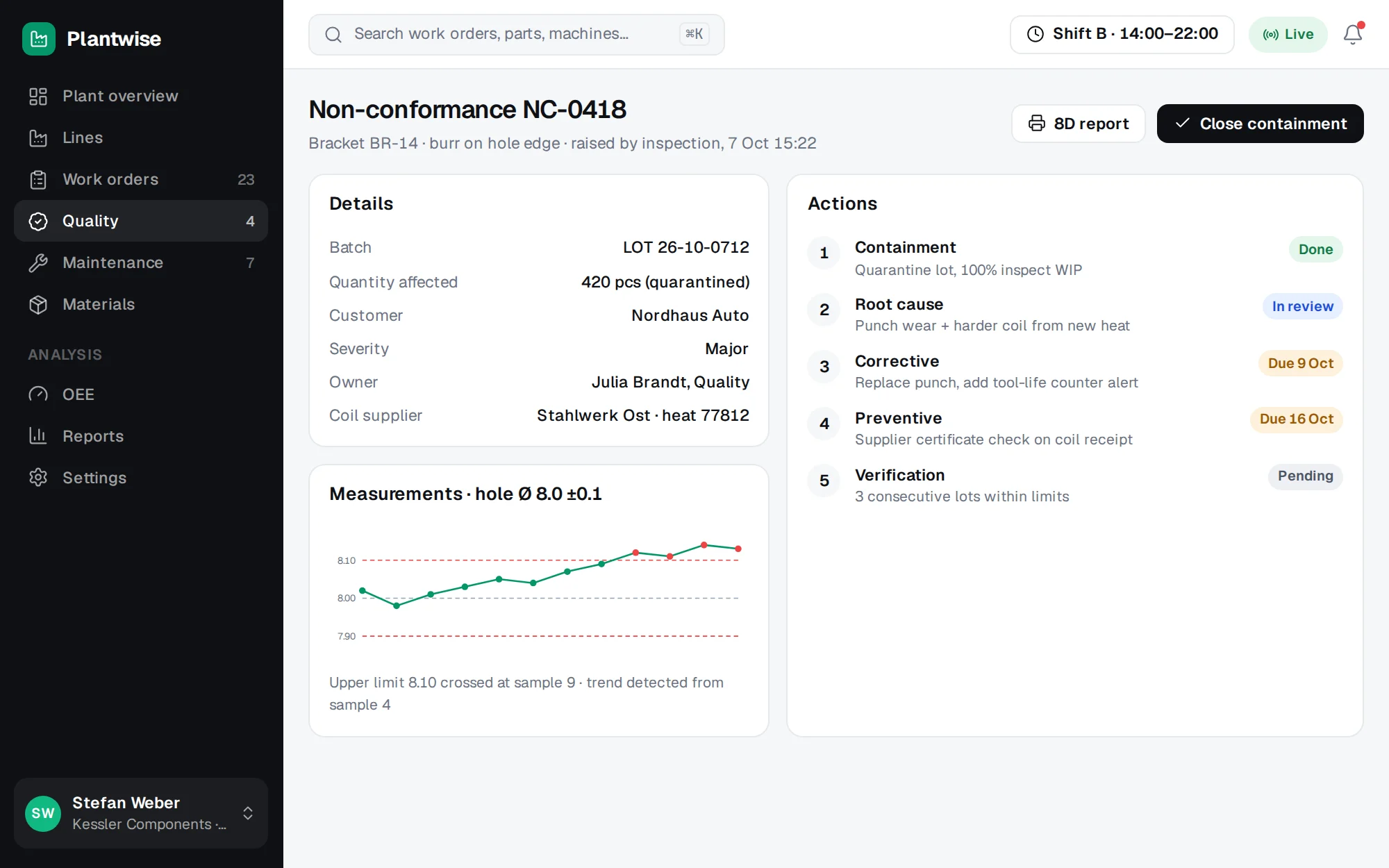The width and height of the screenshot is (1389, 868).
Task: Click the Close containment button
Action: [x=1260, y=124]
